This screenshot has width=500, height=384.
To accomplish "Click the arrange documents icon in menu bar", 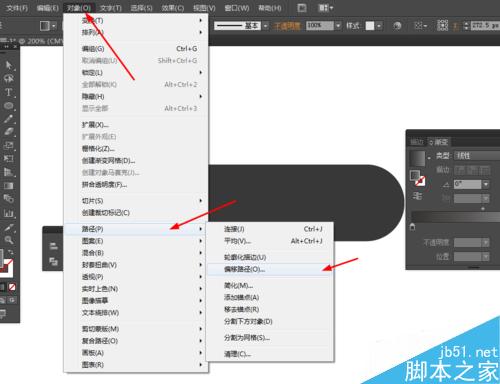I will 325,8.
